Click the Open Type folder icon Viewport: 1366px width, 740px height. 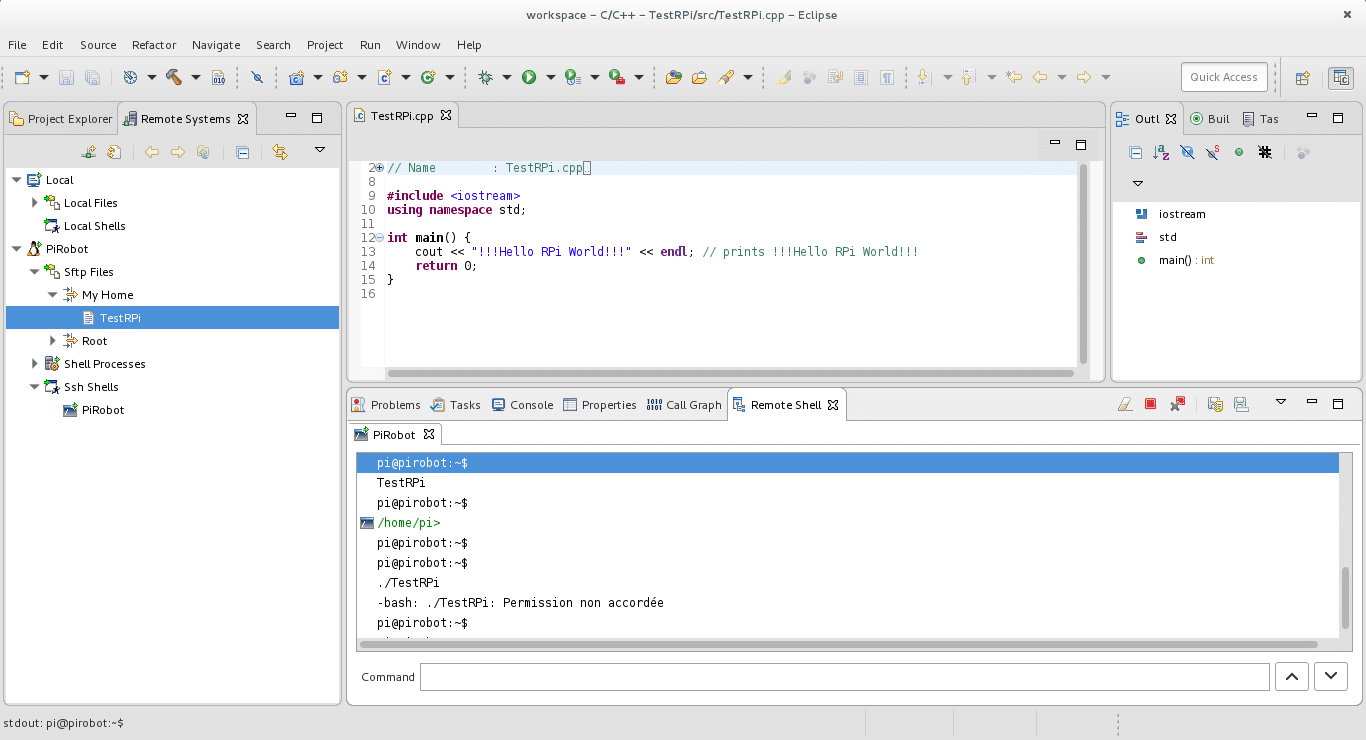(x=673, y=77)
